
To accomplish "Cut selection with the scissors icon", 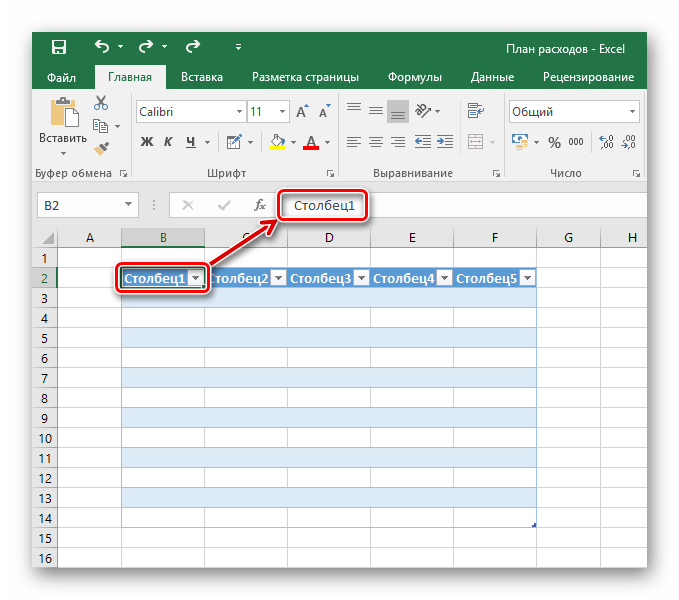I will [101, 103].
